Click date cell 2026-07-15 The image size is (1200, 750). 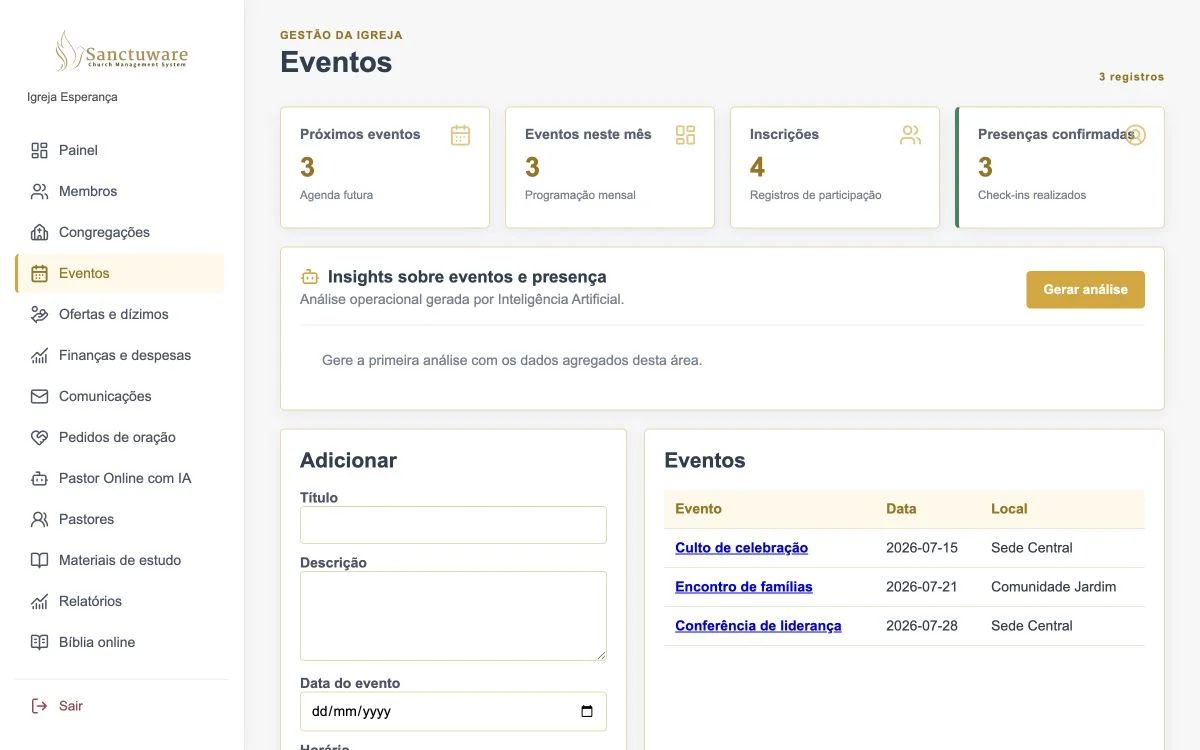point(922,548)
